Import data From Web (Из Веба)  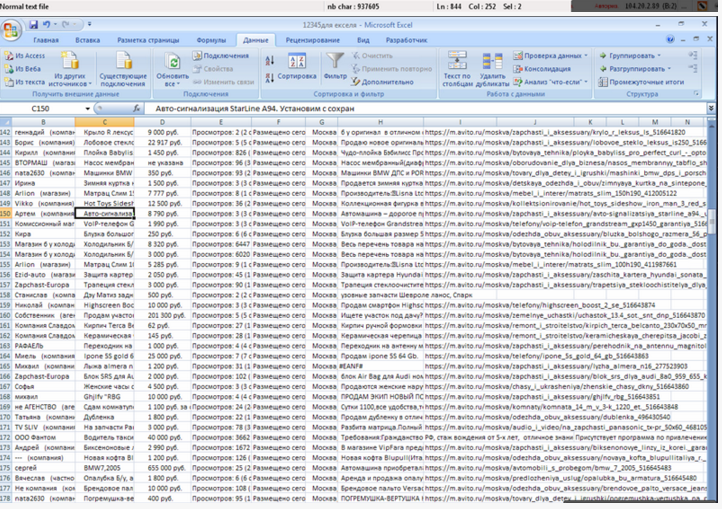tap(23, 69)
